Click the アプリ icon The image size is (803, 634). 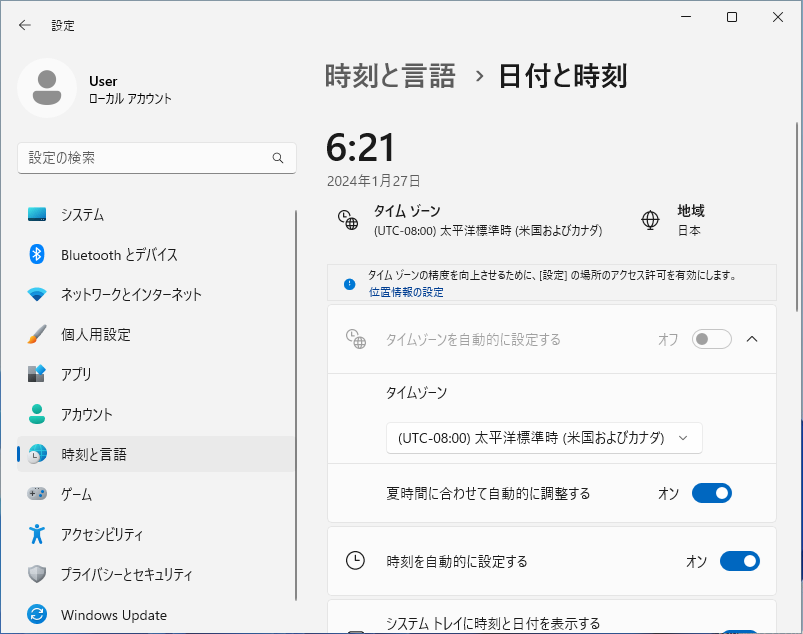37,374
